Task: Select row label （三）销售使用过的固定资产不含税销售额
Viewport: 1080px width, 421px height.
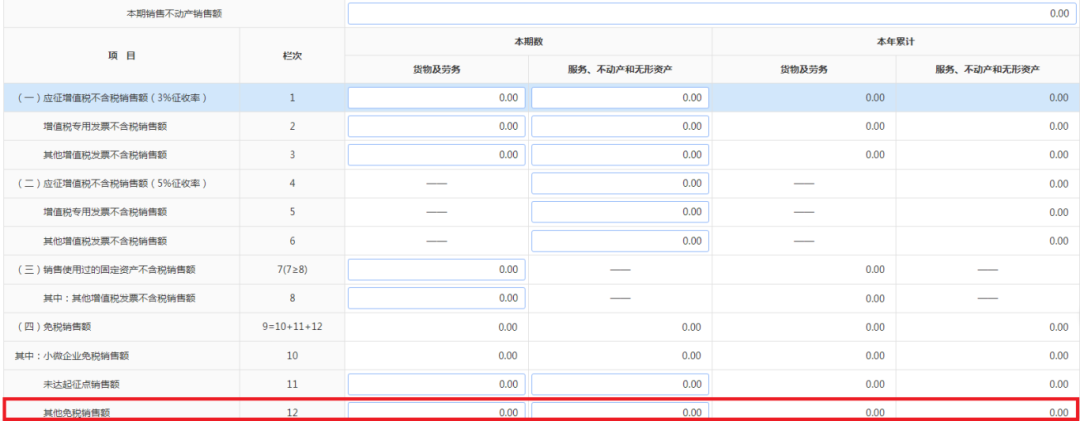Action: [105, 270]
